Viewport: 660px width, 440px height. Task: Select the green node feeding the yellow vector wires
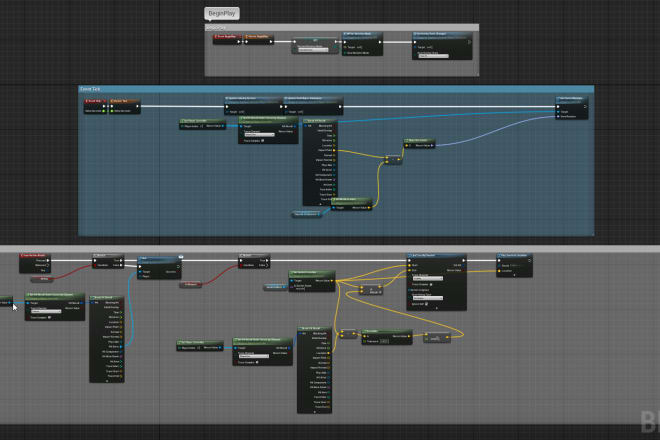312,282
